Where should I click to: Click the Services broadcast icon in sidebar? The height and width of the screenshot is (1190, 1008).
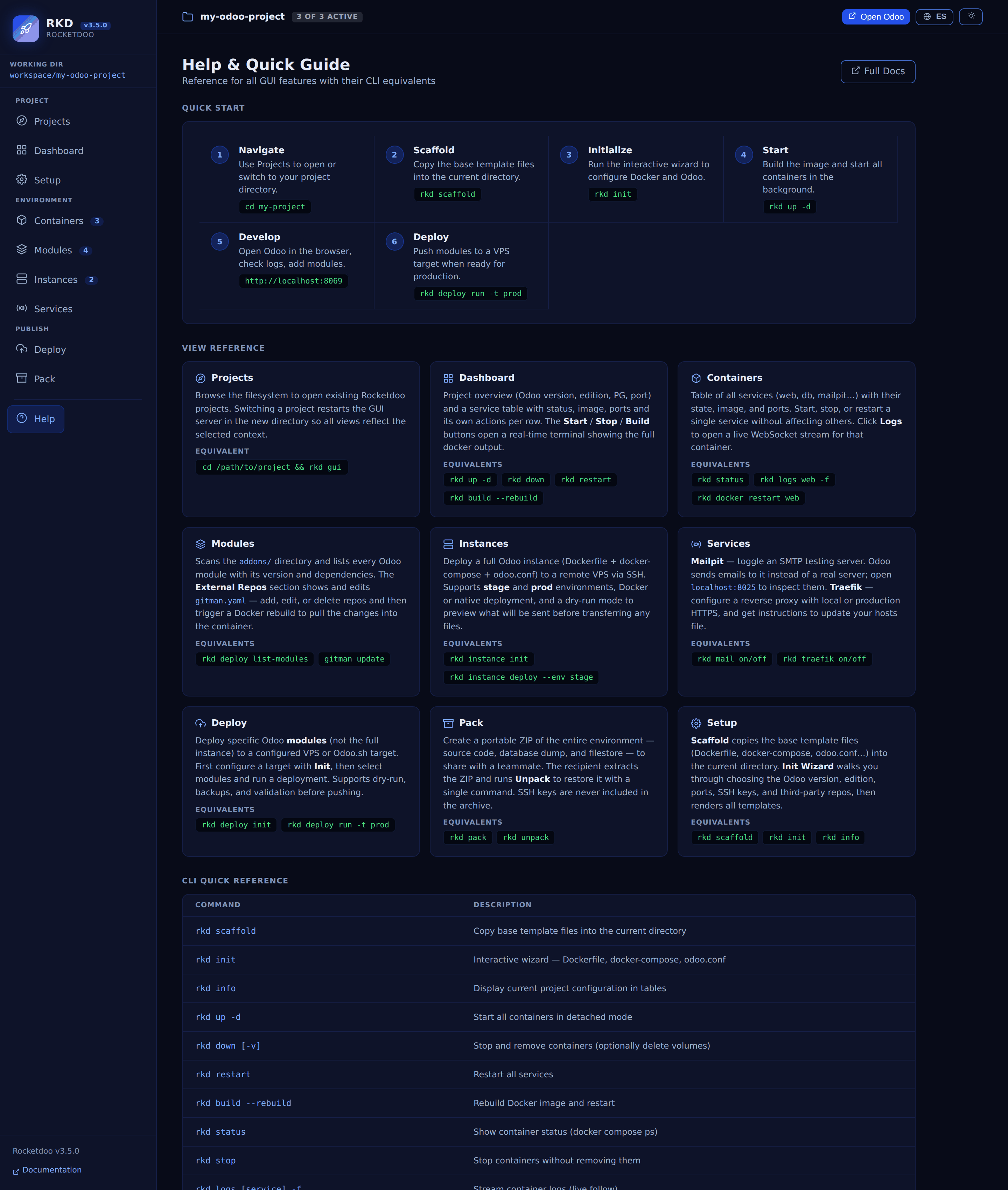22,308
